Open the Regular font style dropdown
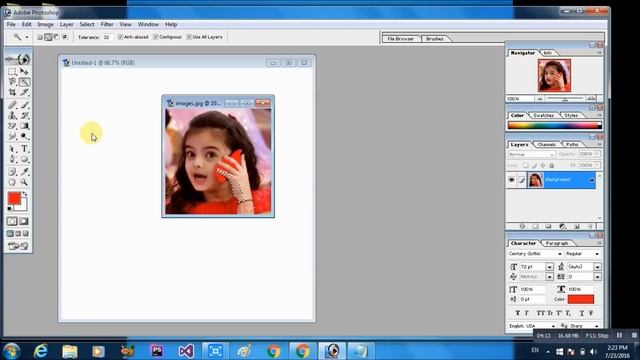 tap(597, 254)
